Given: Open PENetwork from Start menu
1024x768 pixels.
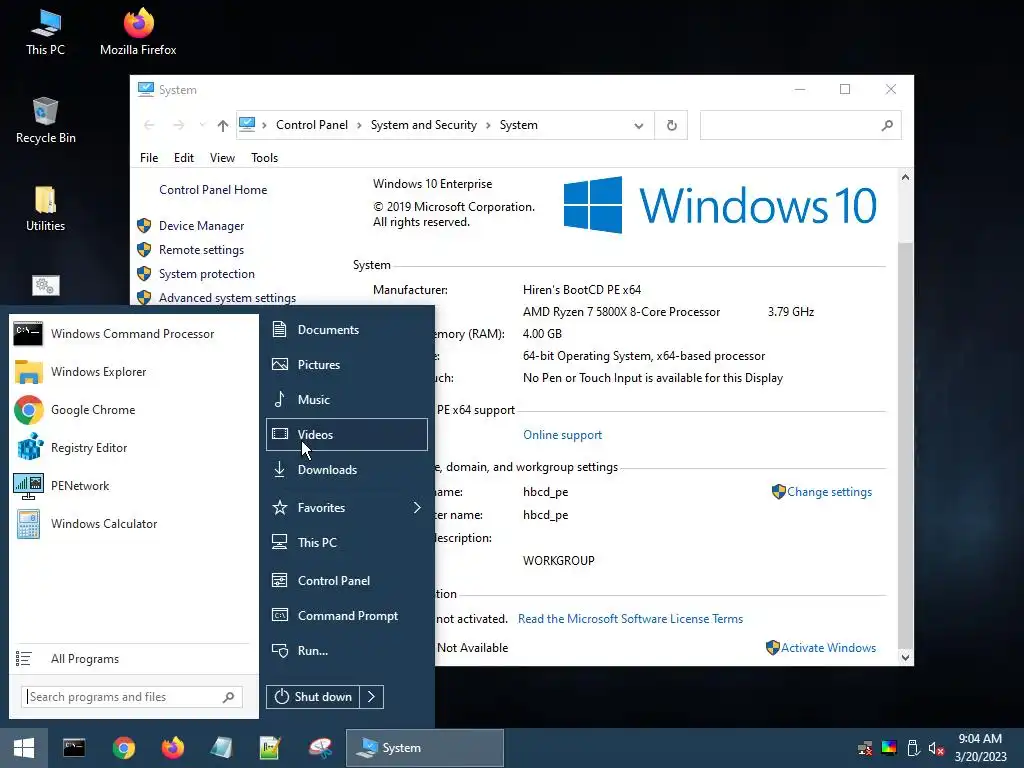Looking at the screenshot, I should 133,486.
